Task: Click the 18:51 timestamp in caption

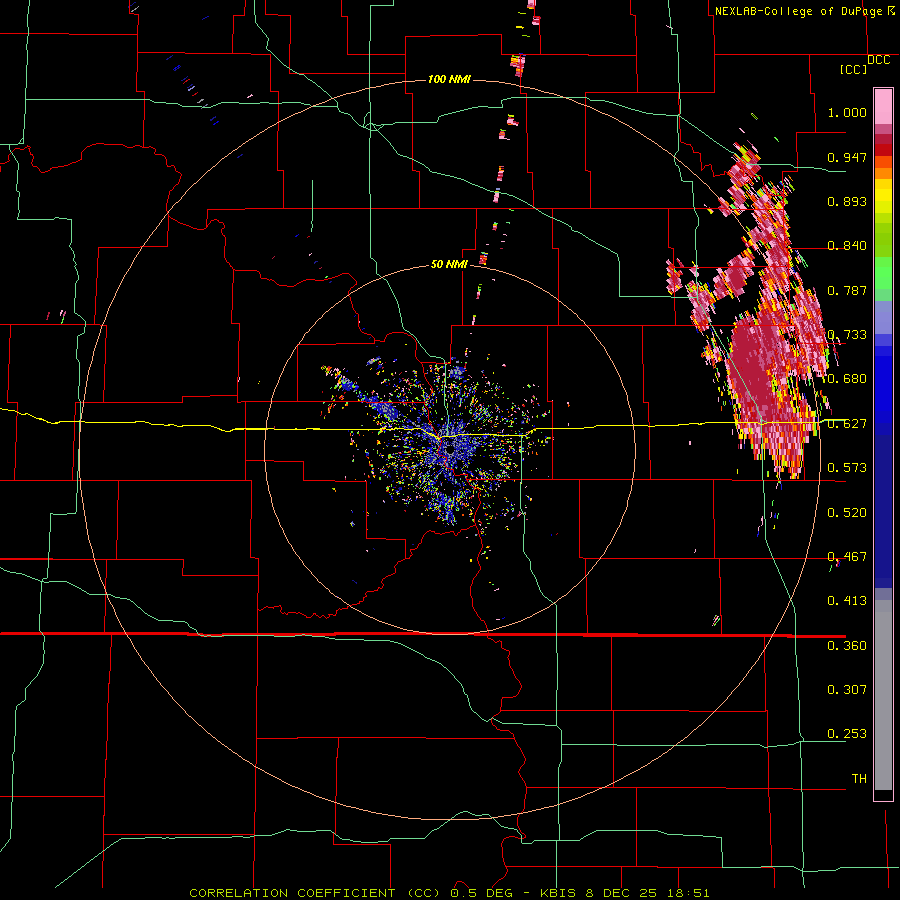Action: click(x=688, y=893)
